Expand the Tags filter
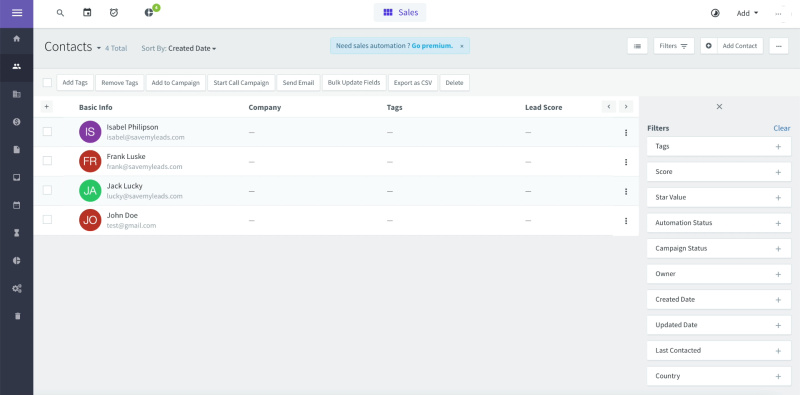 click(x=719, y=146)
